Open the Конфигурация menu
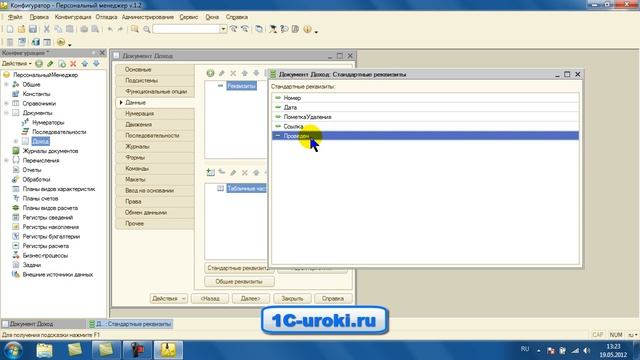Viewport: 640px width, 360px height. (73, 17)
